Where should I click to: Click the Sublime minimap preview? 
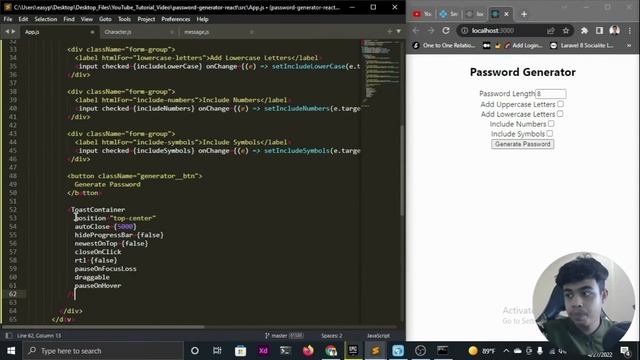coord(380,73)
